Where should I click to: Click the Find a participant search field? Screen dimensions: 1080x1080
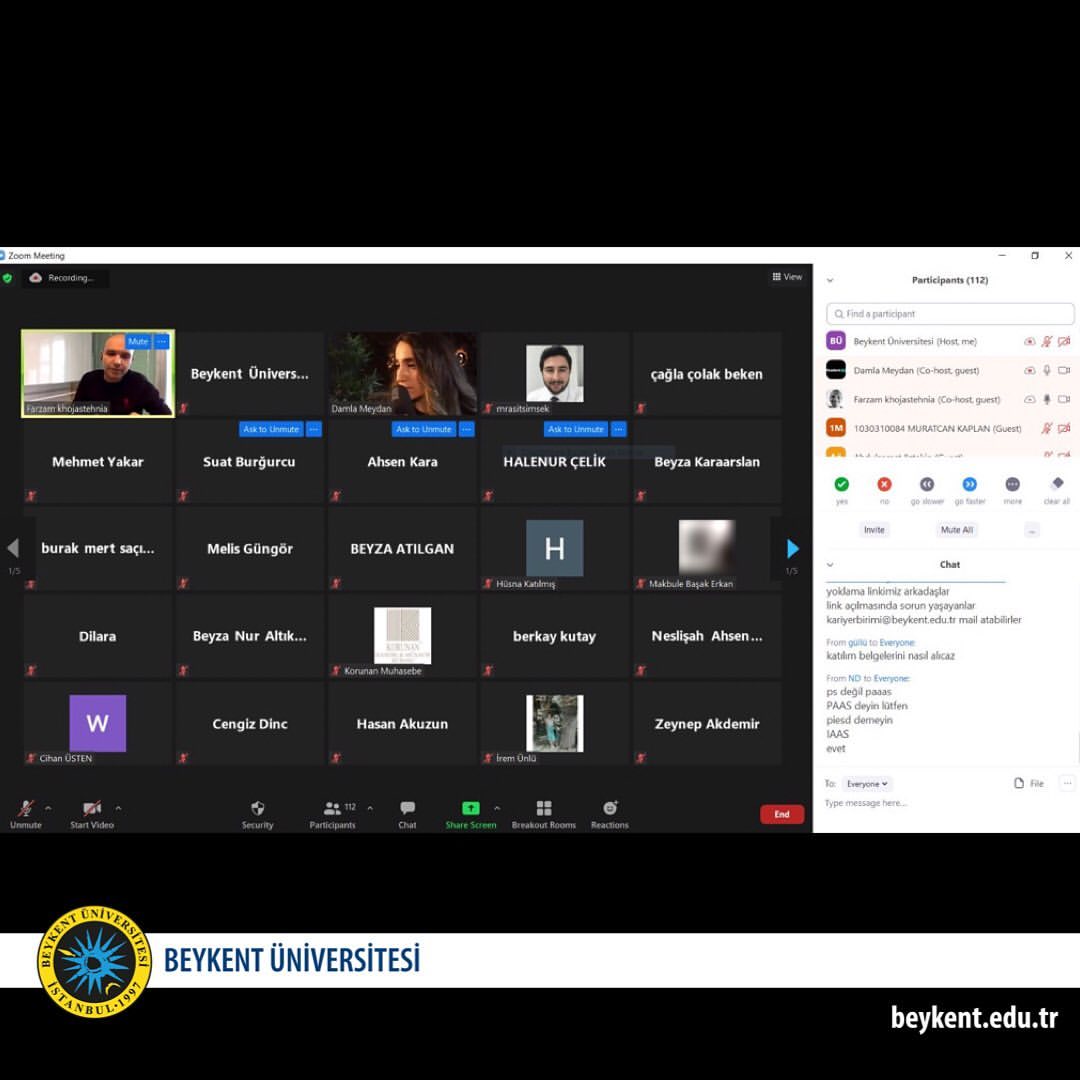[x=950, y=313]
